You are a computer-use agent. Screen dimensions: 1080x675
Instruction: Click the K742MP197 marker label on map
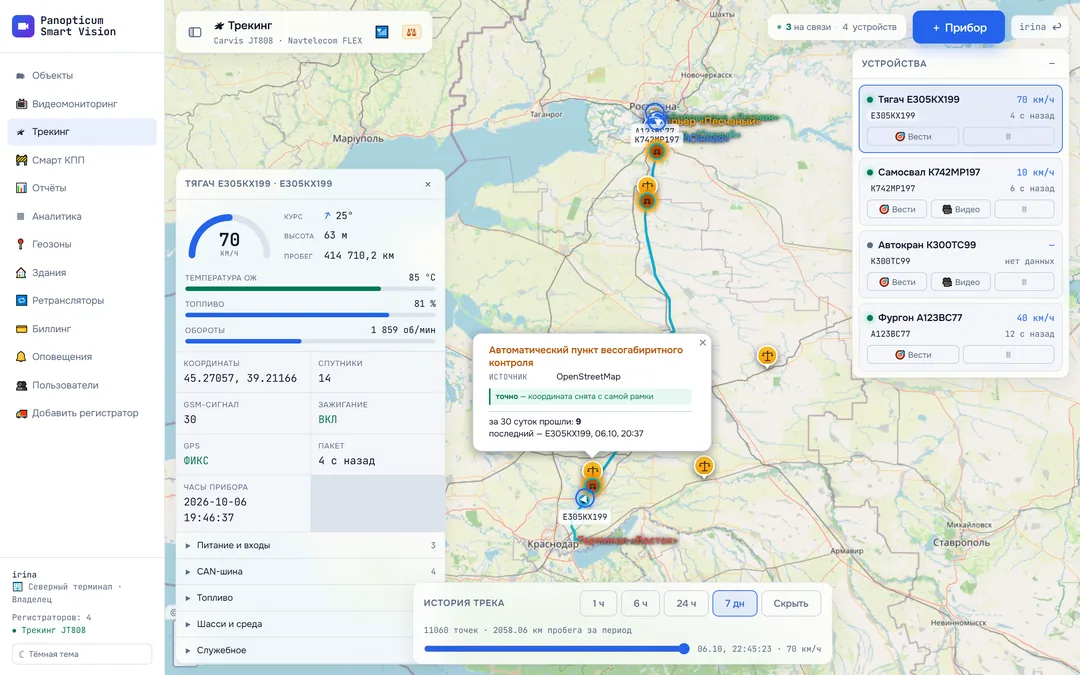[x=656, y=139]
